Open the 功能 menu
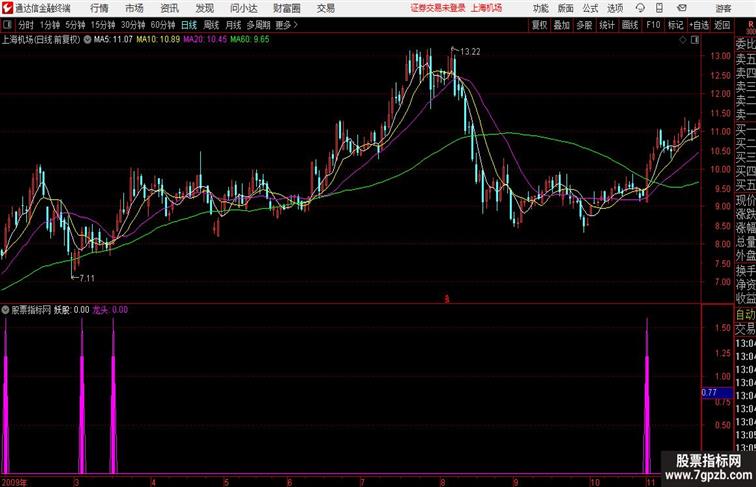This screenshot has width=756, height=487. [x=540, y=8]
